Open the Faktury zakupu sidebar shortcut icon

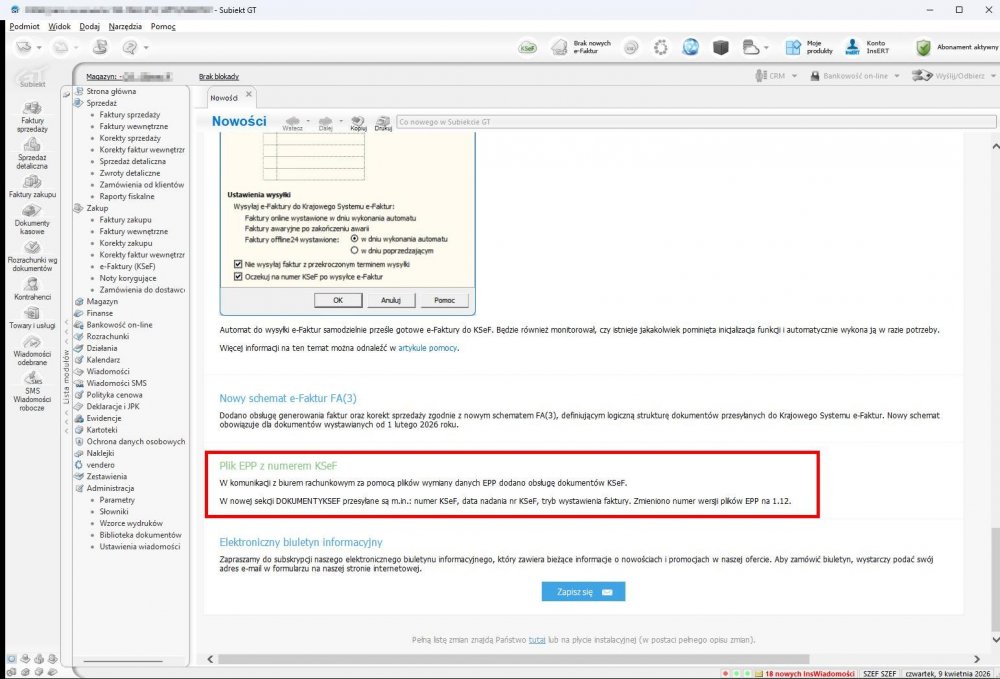click(32, 182)
